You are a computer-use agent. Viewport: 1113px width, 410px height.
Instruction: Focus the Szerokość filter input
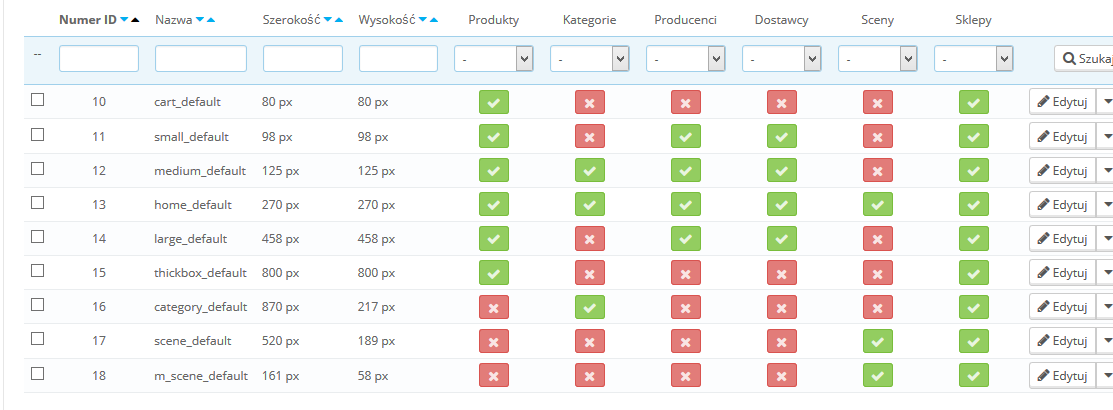tap(303, 60)
